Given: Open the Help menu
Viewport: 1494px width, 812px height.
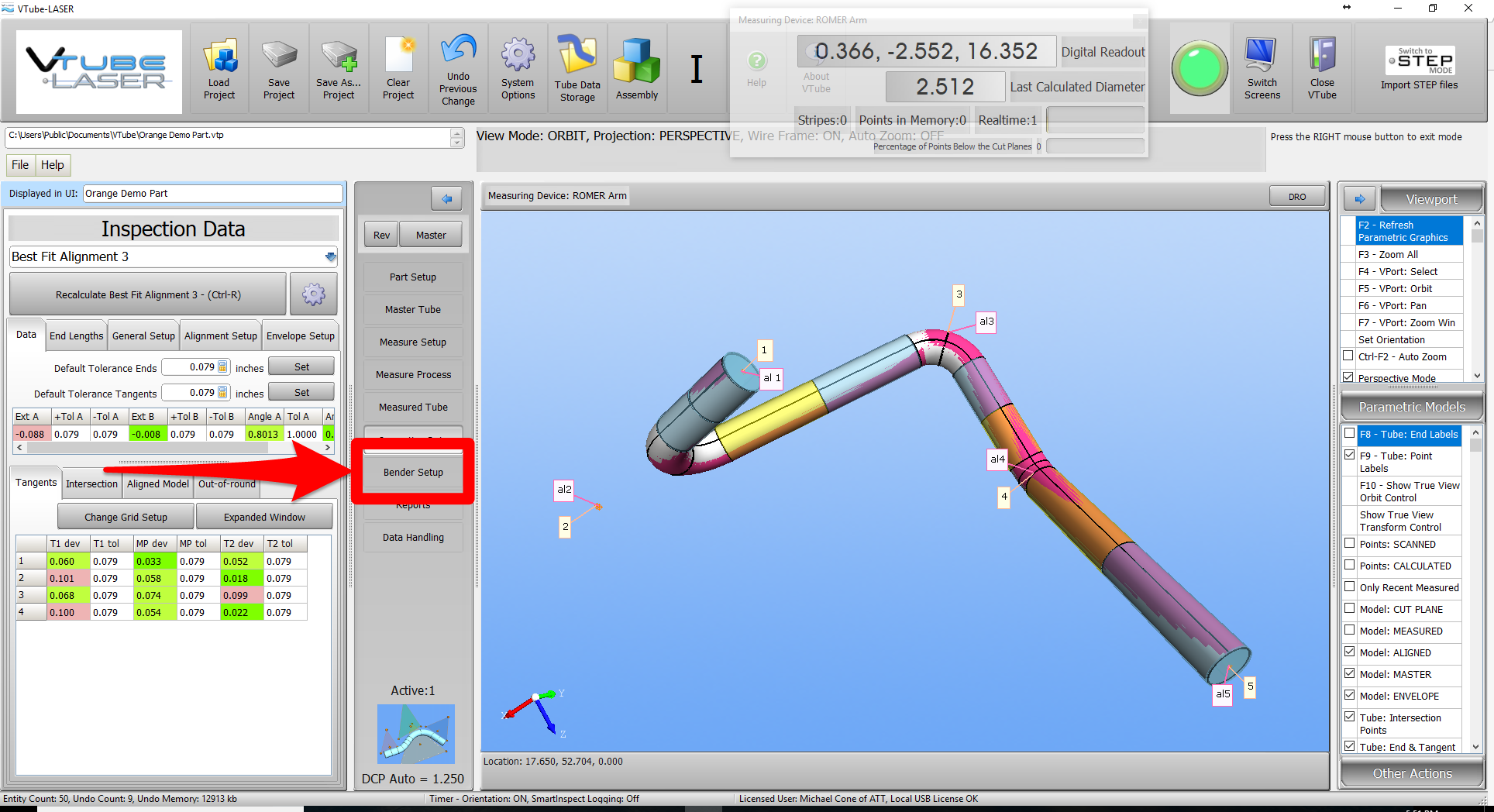Looking at the screenshot, I should click(x=53, y=164).
